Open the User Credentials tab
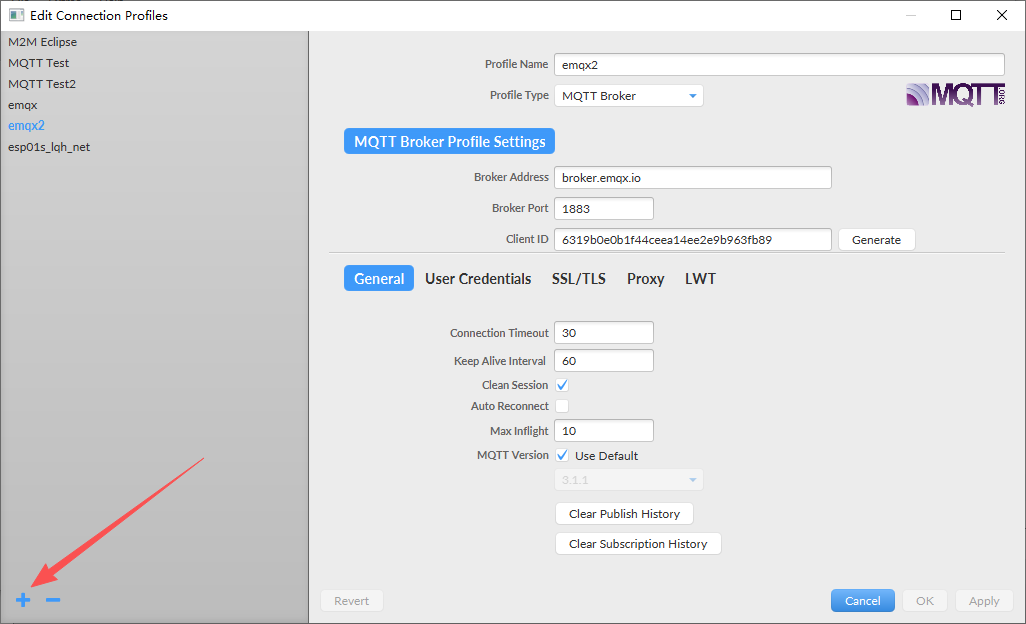The height and width of the screenshot is (624, 1026). [x=478, y=279]
